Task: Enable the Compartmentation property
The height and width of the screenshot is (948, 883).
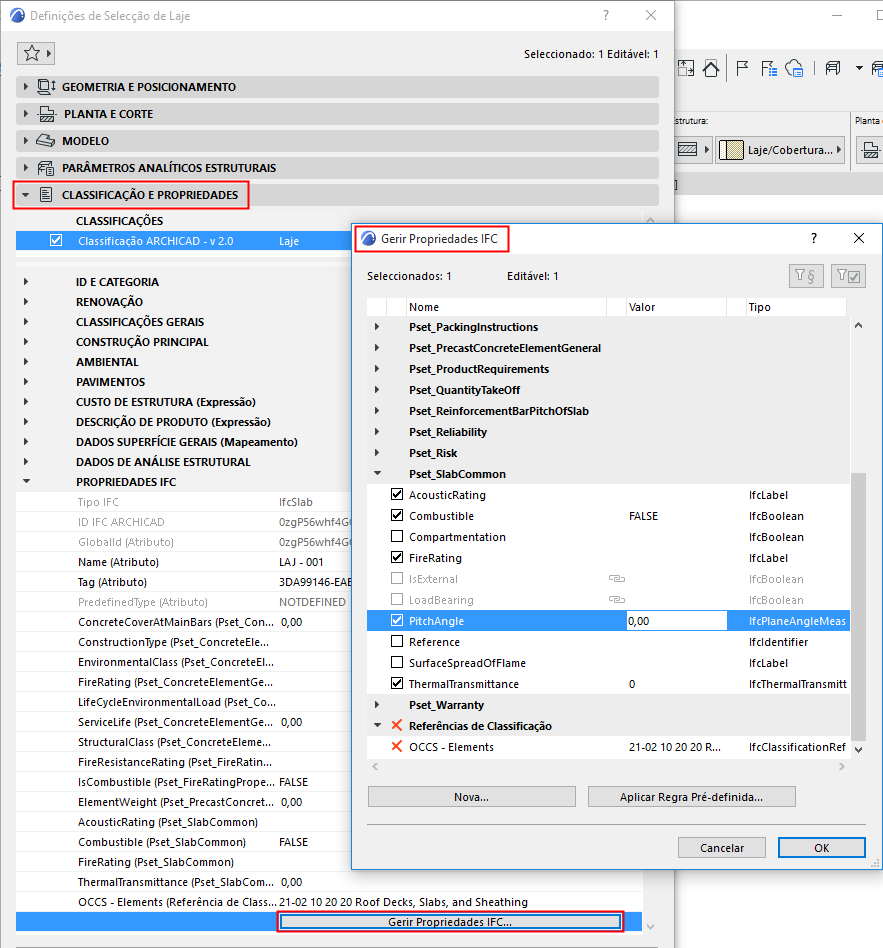Action: [x=397, y=536]
